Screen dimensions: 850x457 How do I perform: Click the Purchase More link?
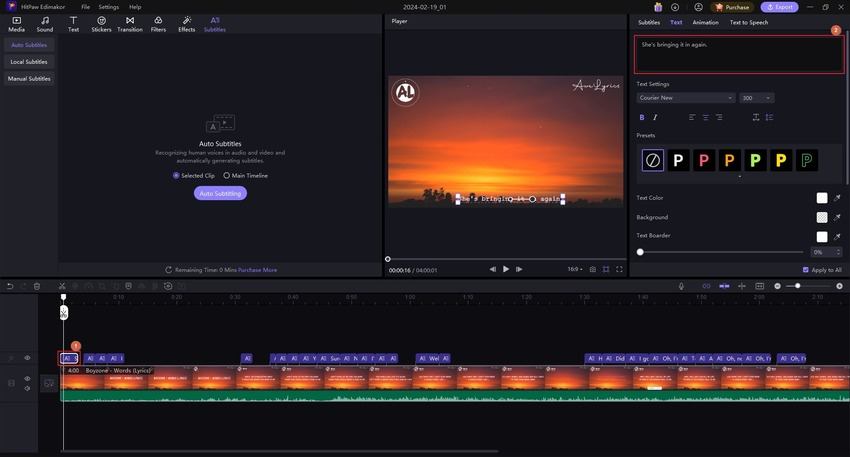257,270
